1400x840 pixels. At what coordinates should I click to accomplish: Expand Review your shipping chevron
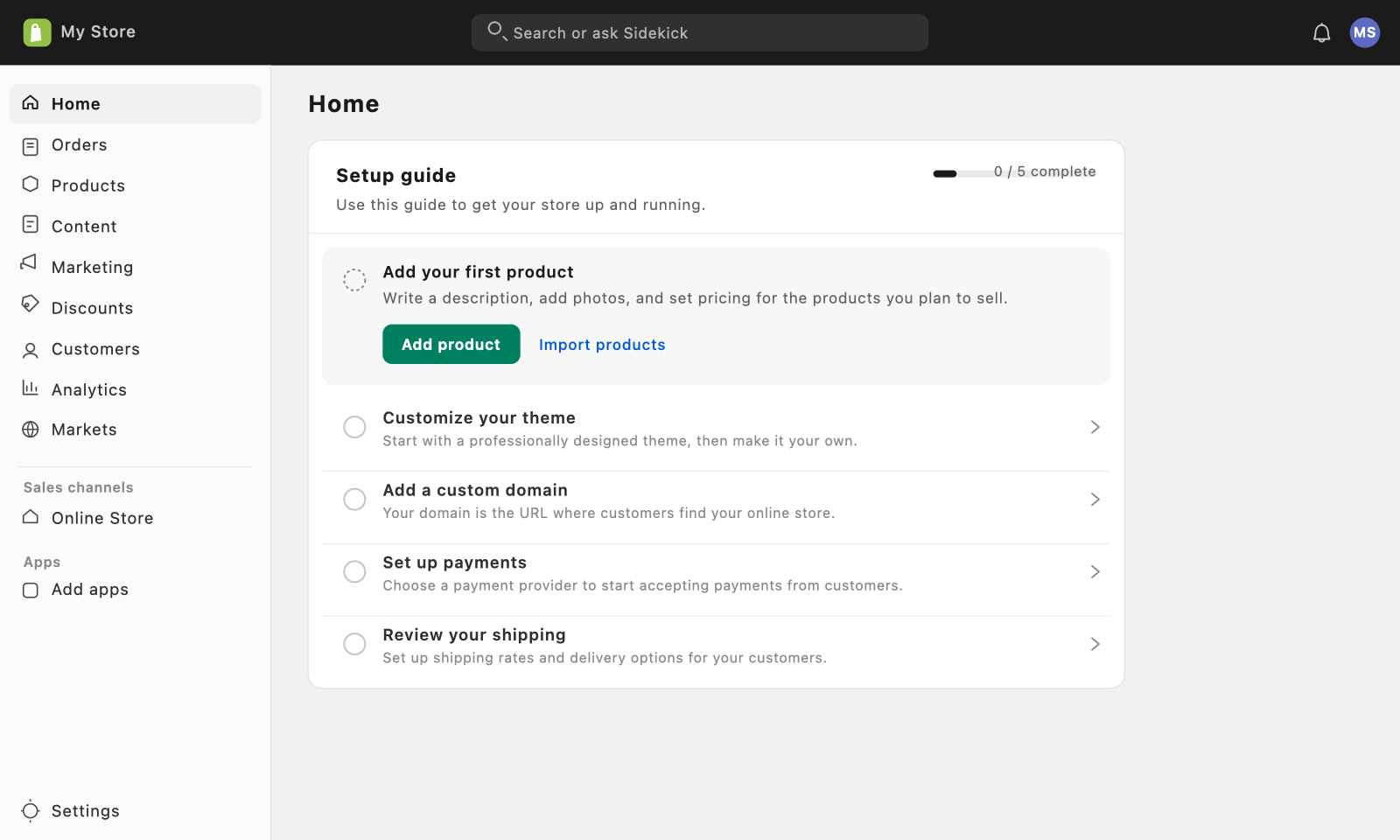1095,644
